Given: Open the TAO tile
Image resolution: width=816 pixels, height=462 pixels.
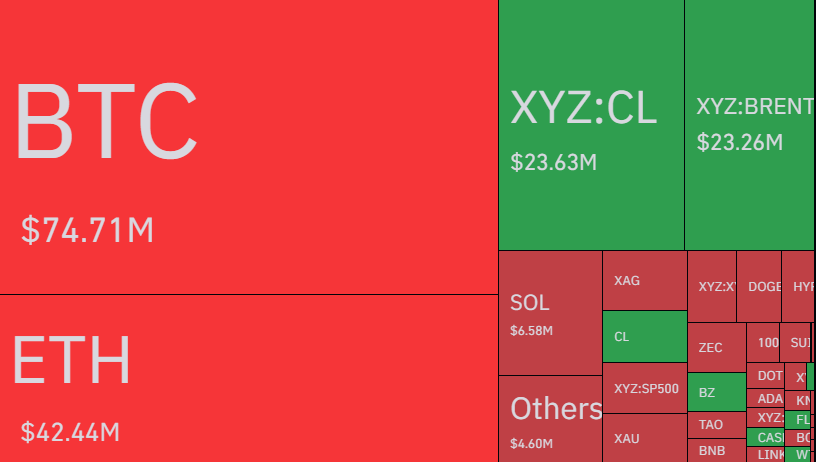Looking at the screenshot, I should click(x=716, y=424).
